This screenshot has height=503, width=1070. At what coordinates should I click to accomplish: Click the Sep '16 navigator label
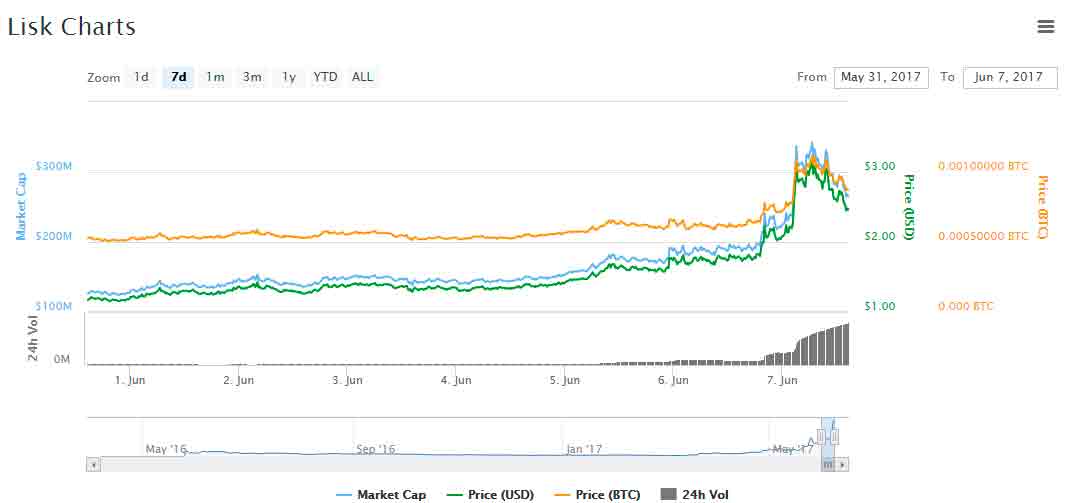click(376, 449)
